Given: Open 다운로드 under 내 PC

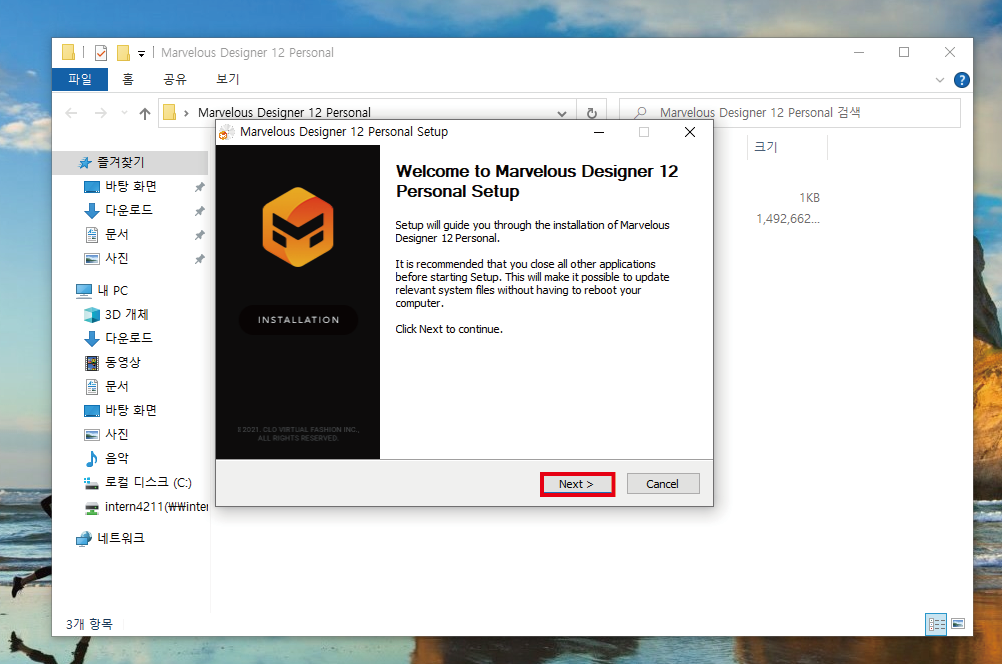Looking at the screenshot, I should point(128,338).
